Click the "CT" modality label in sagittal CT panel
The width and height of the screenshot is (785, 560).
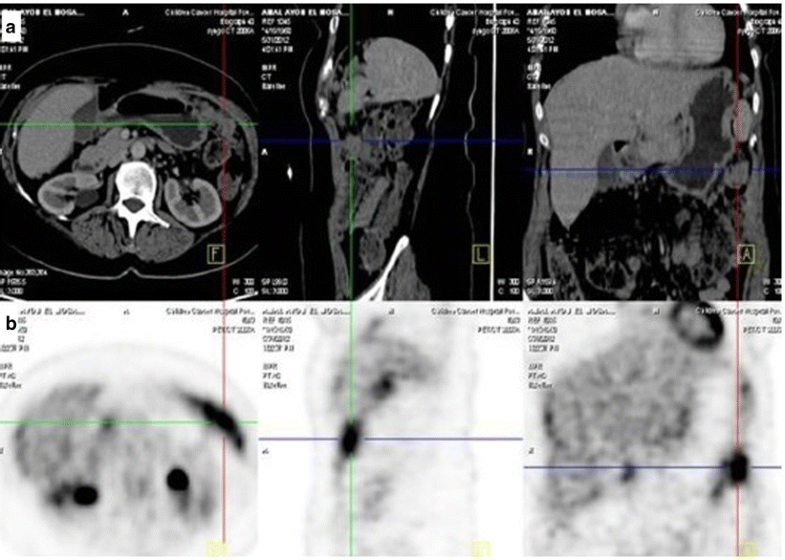coord(266,77)
